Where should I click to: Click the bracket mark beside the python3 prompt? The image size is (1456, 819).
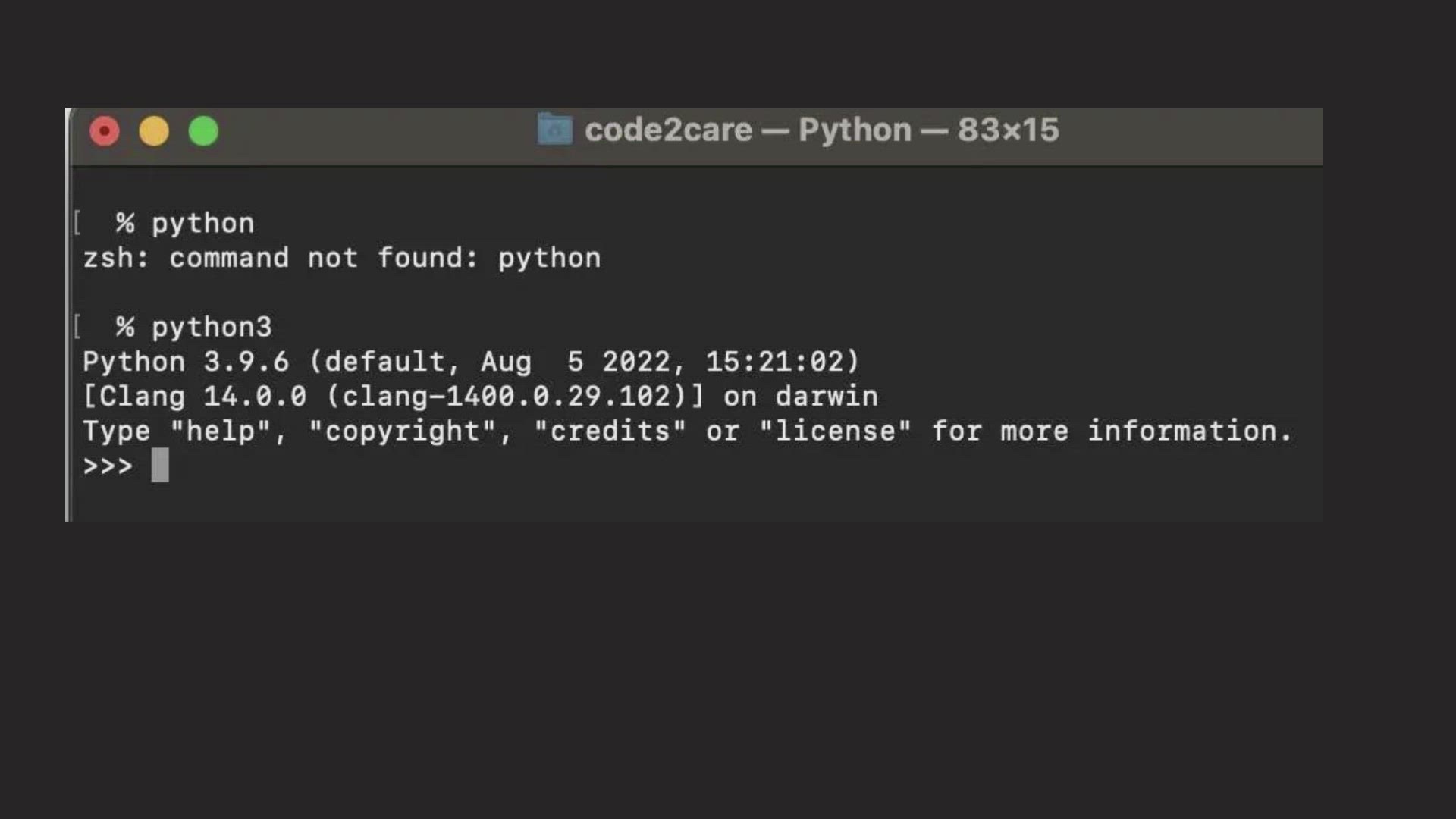coord(77,327)
